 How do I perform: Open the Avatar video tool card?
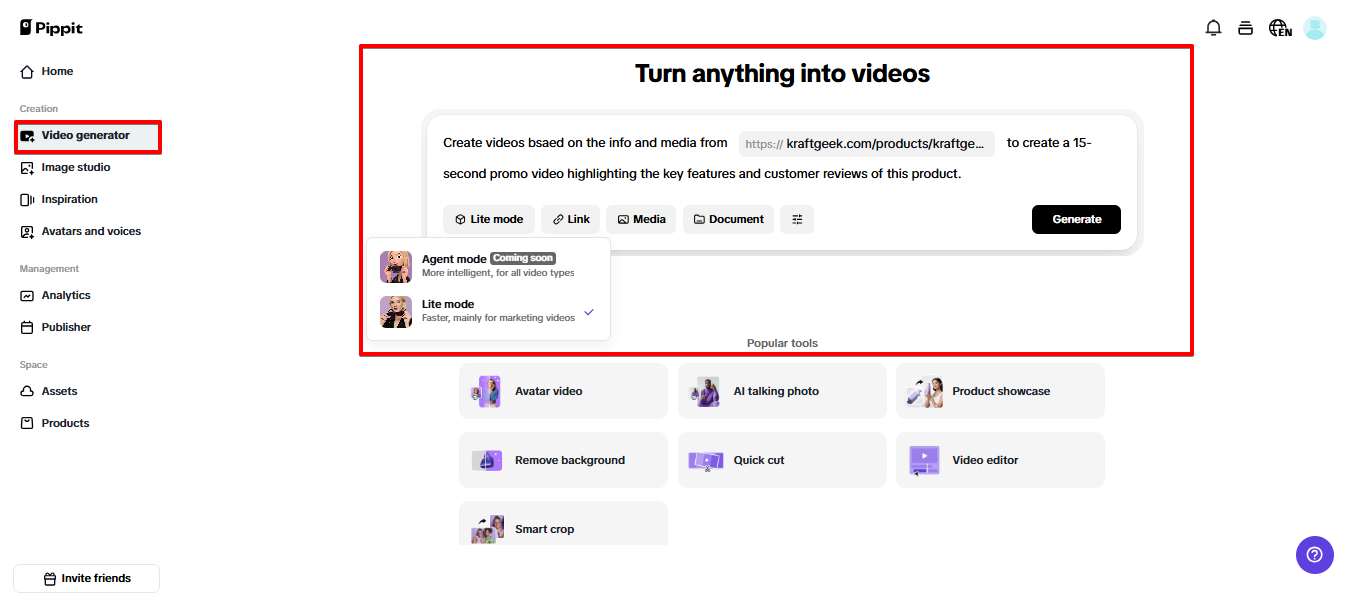tap(563, 391)
